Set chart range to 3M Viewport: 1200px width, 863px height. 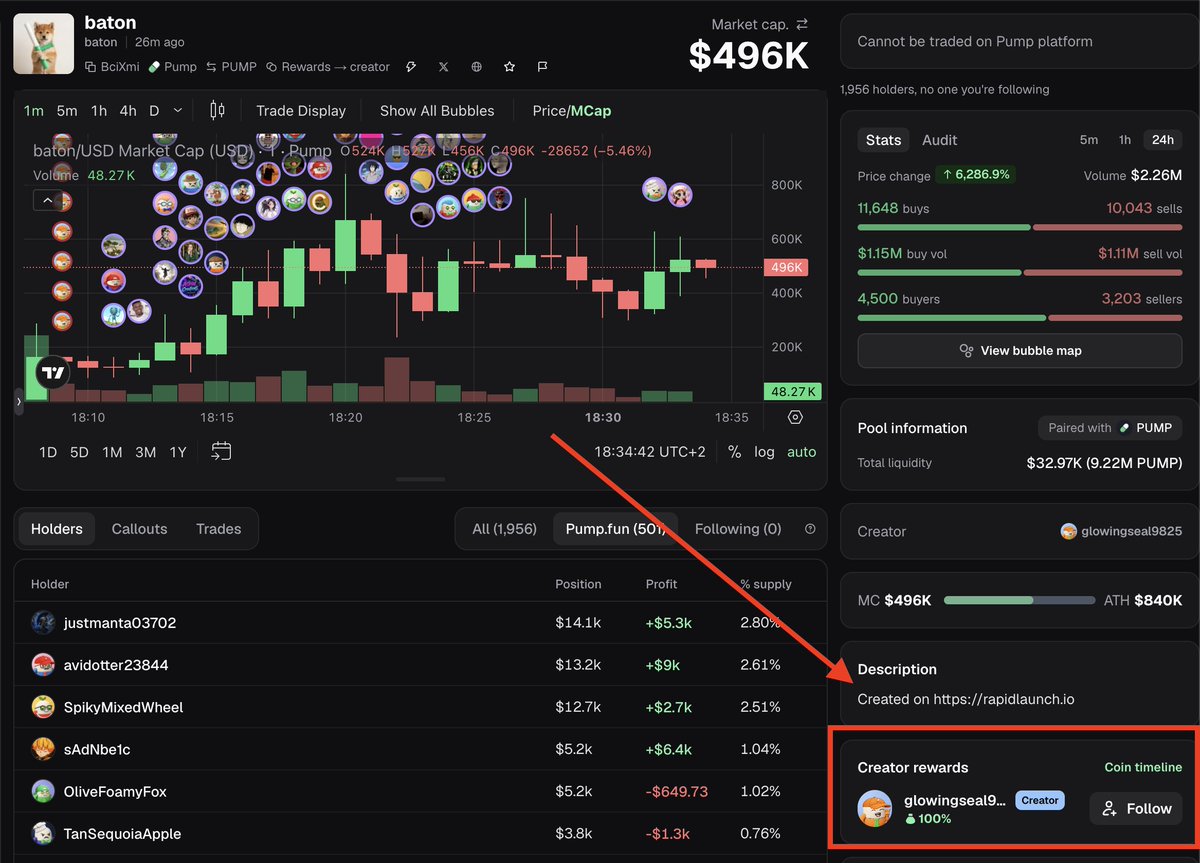click(x=145, y=452)
